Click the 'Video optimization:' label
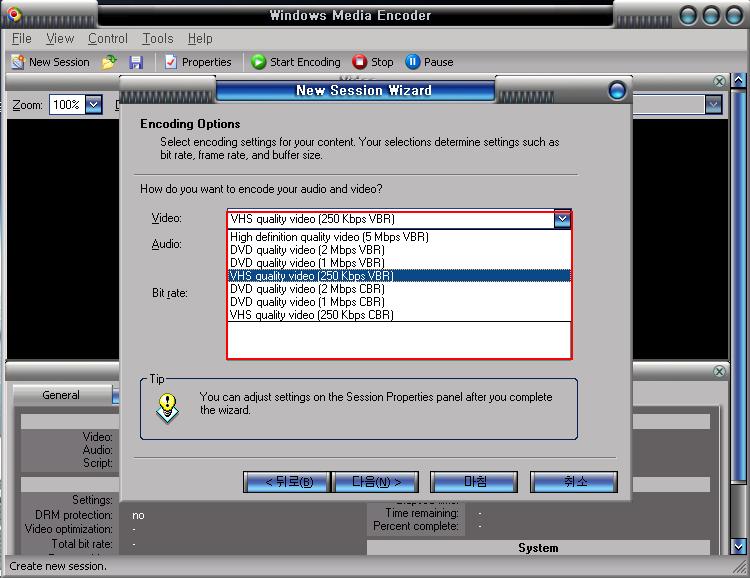750x578 pixels. pyautogui.click(x=68, y=529)
